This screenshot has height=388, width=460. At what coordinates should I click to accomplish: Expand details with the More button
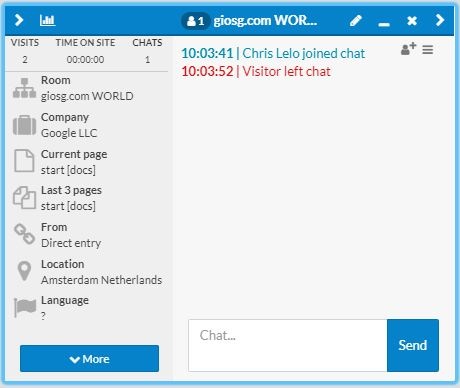pos(89,359)
